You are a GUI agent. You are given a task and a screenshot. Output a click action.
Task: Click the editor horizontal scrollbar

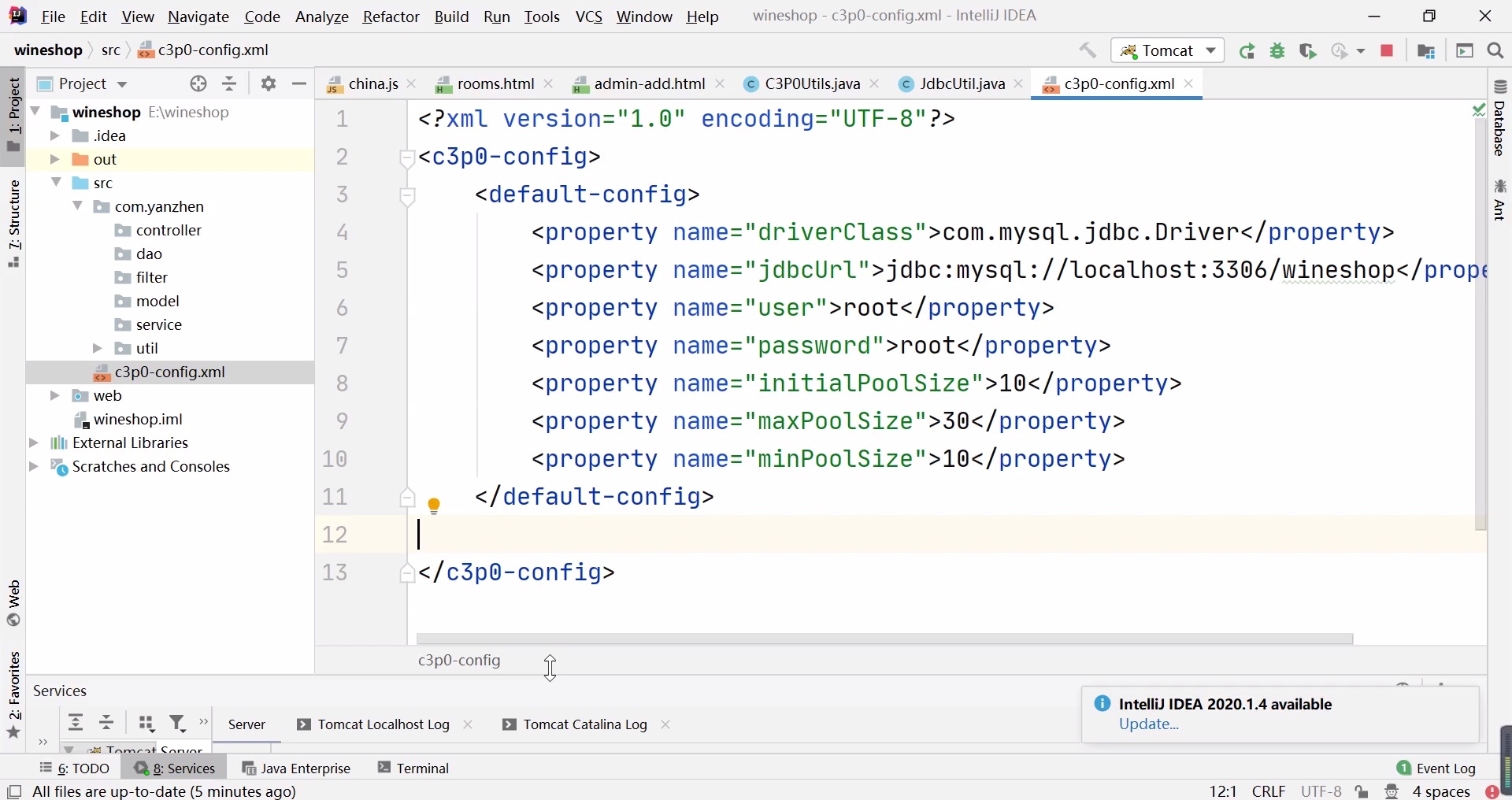(x=884, y=639)
